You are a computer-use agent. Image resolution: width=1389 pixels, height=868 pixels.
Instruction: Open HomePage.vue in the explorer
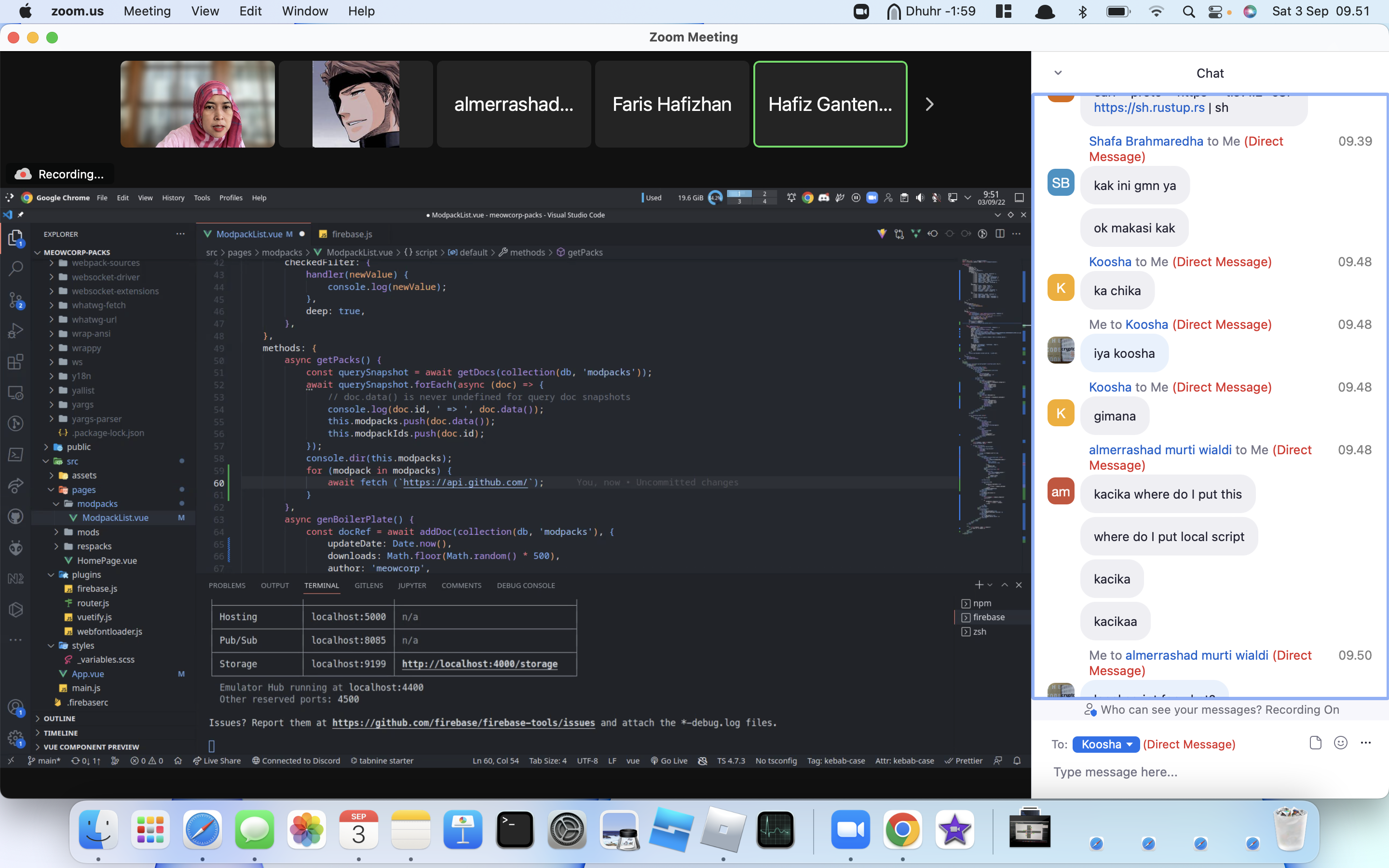pos(107,560)
